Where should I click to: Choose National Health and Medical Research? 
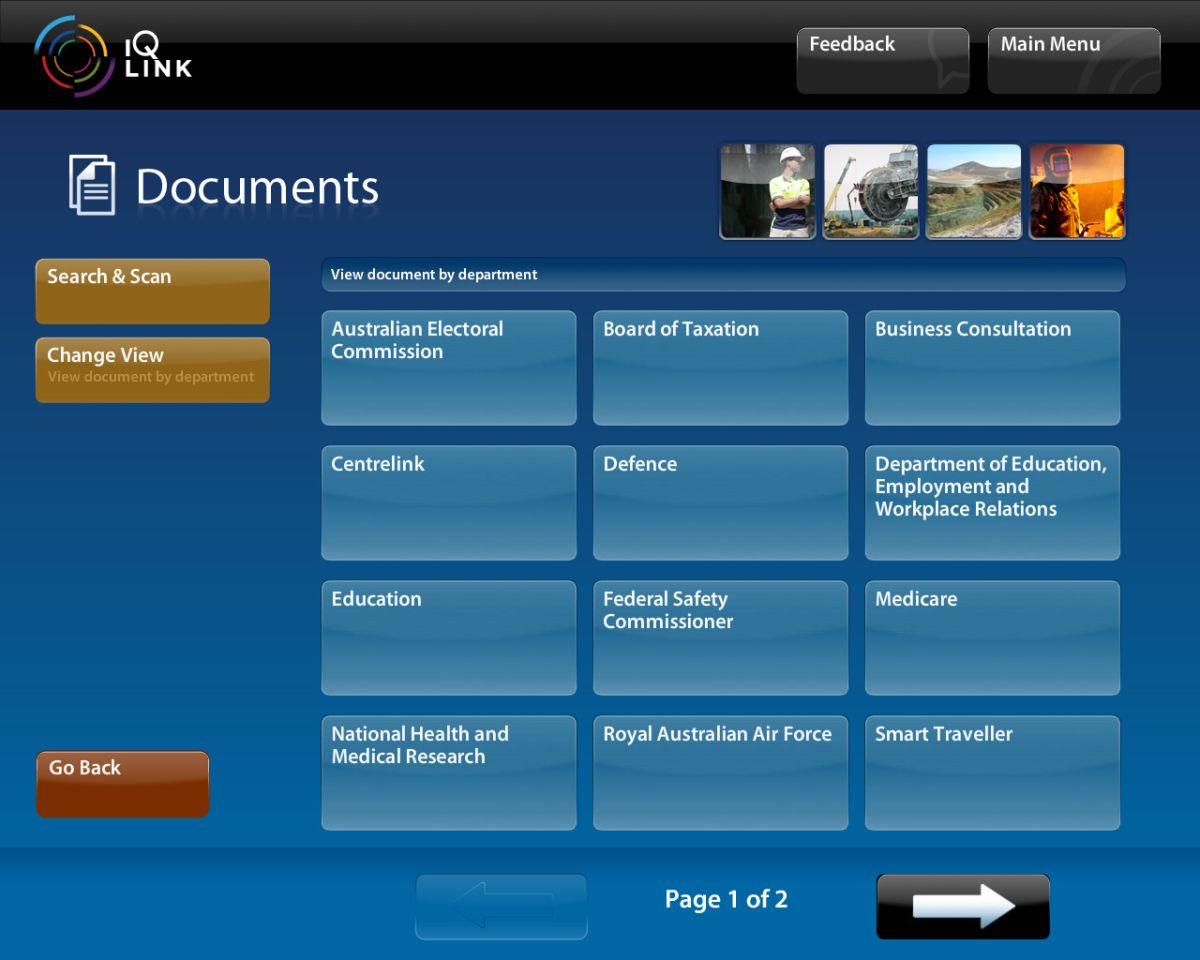(449, 773)
